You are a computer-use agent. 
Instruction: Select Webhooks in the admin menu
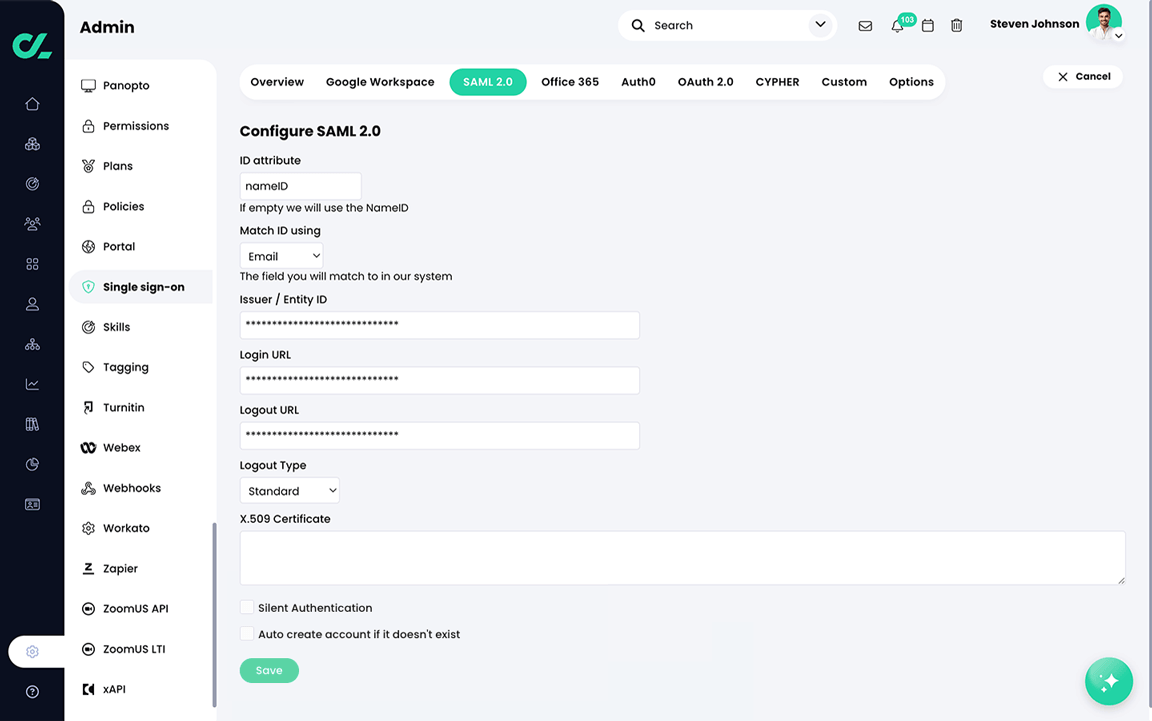[x=132, y=487]
